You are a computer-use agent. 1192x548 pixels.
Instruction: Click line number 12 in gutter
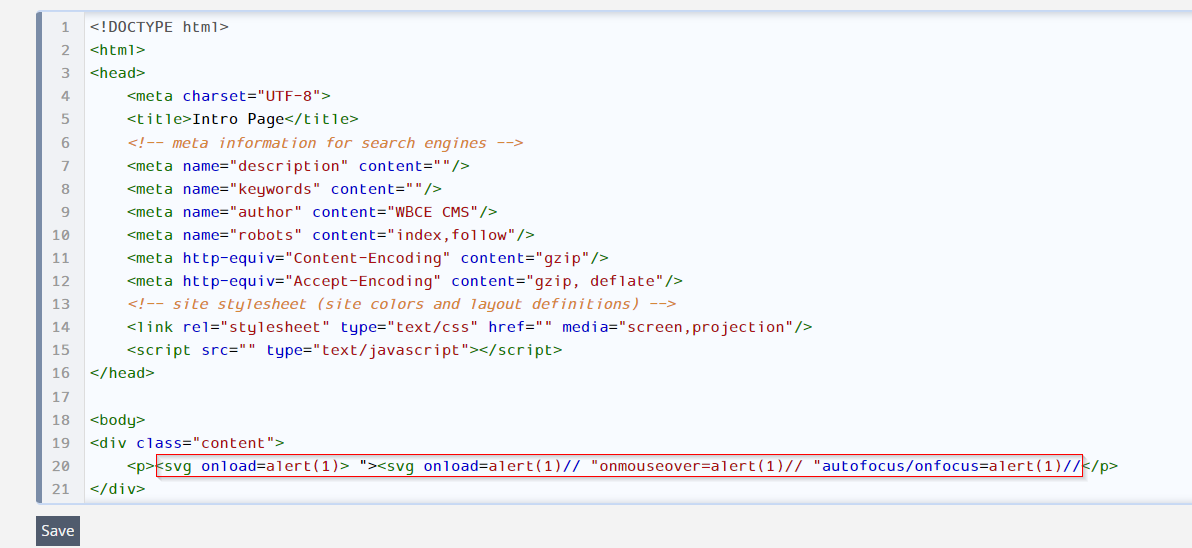(61, 281)
